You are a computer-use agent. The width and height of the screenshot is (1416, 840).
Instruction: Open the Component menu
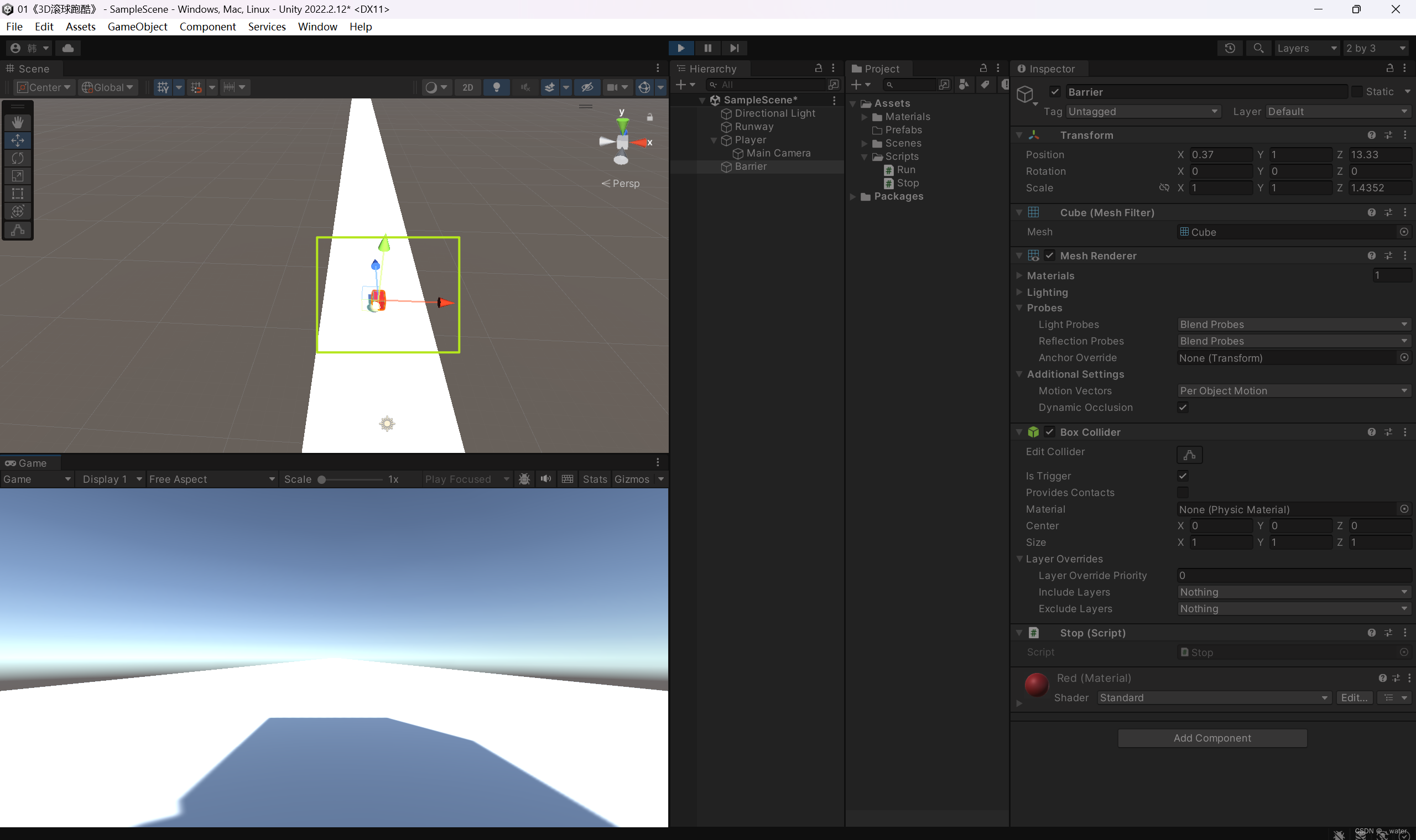coord(207,27)
